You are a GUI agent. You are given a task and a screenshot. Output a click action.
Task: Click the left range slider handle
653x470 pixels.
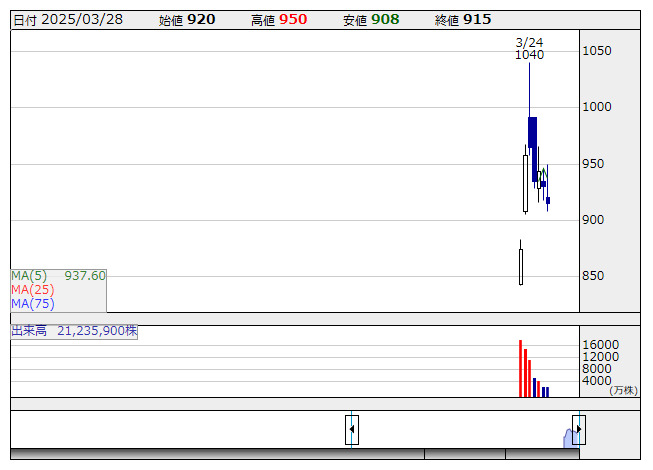tap(352, 430)
